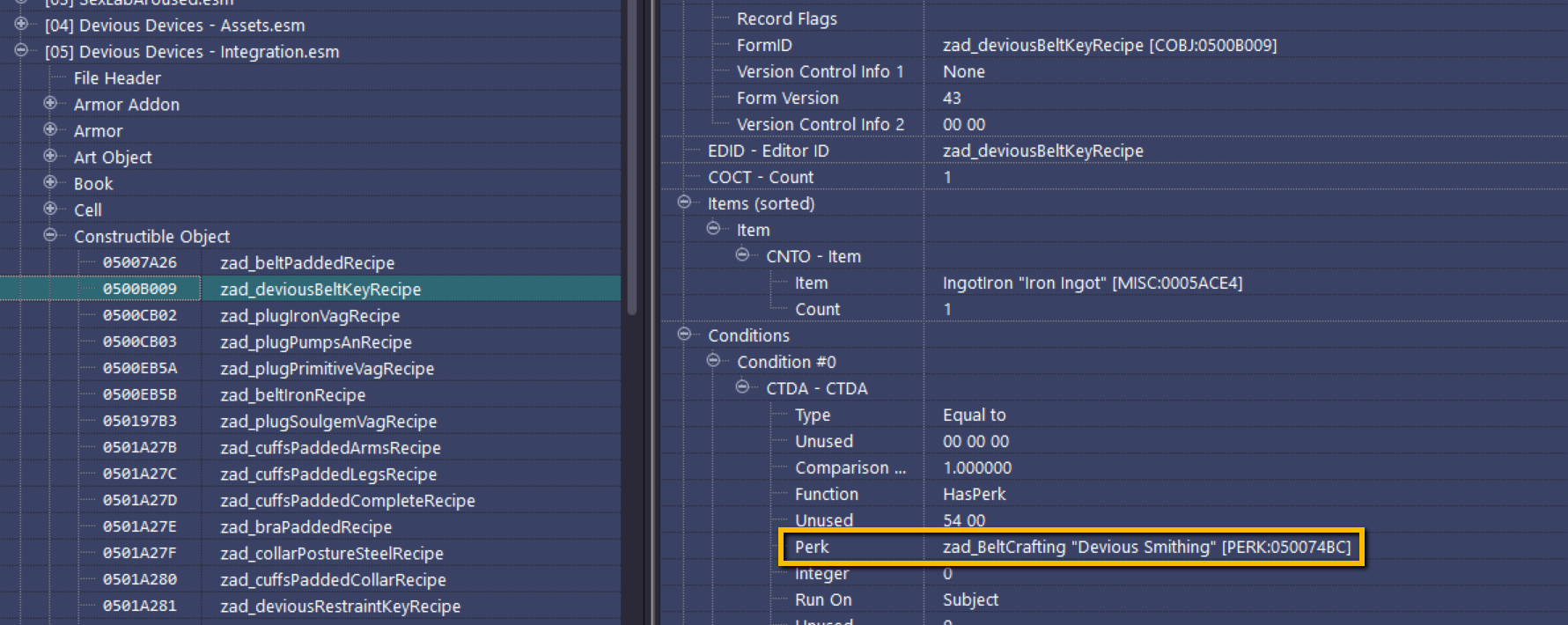The height and width of the screenshot is (625, 1568).
Task: Collapse the Devious Devices - Integration.esm node
Action: coord(21,51)
